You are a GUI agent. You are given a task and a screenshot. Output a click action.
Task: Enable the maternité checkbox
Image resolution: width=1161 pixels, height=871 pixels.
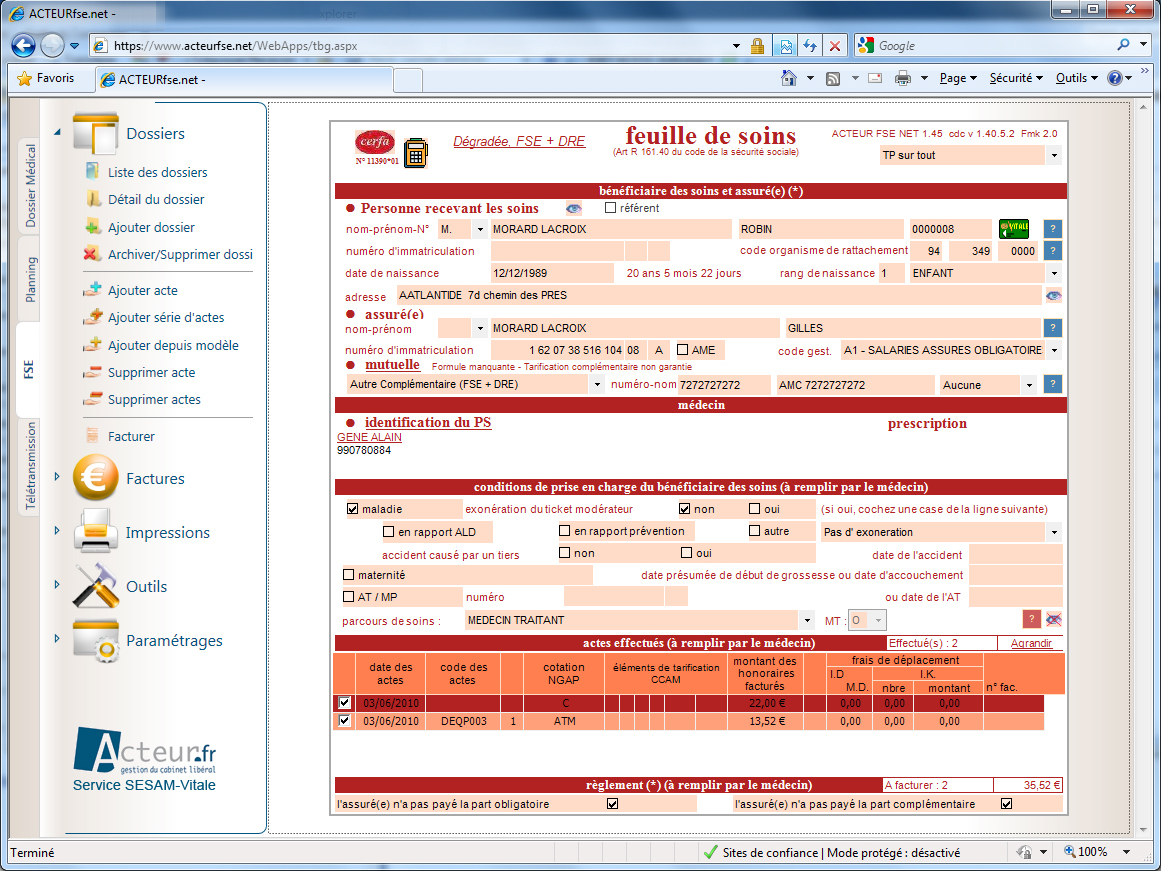point(349,575)
